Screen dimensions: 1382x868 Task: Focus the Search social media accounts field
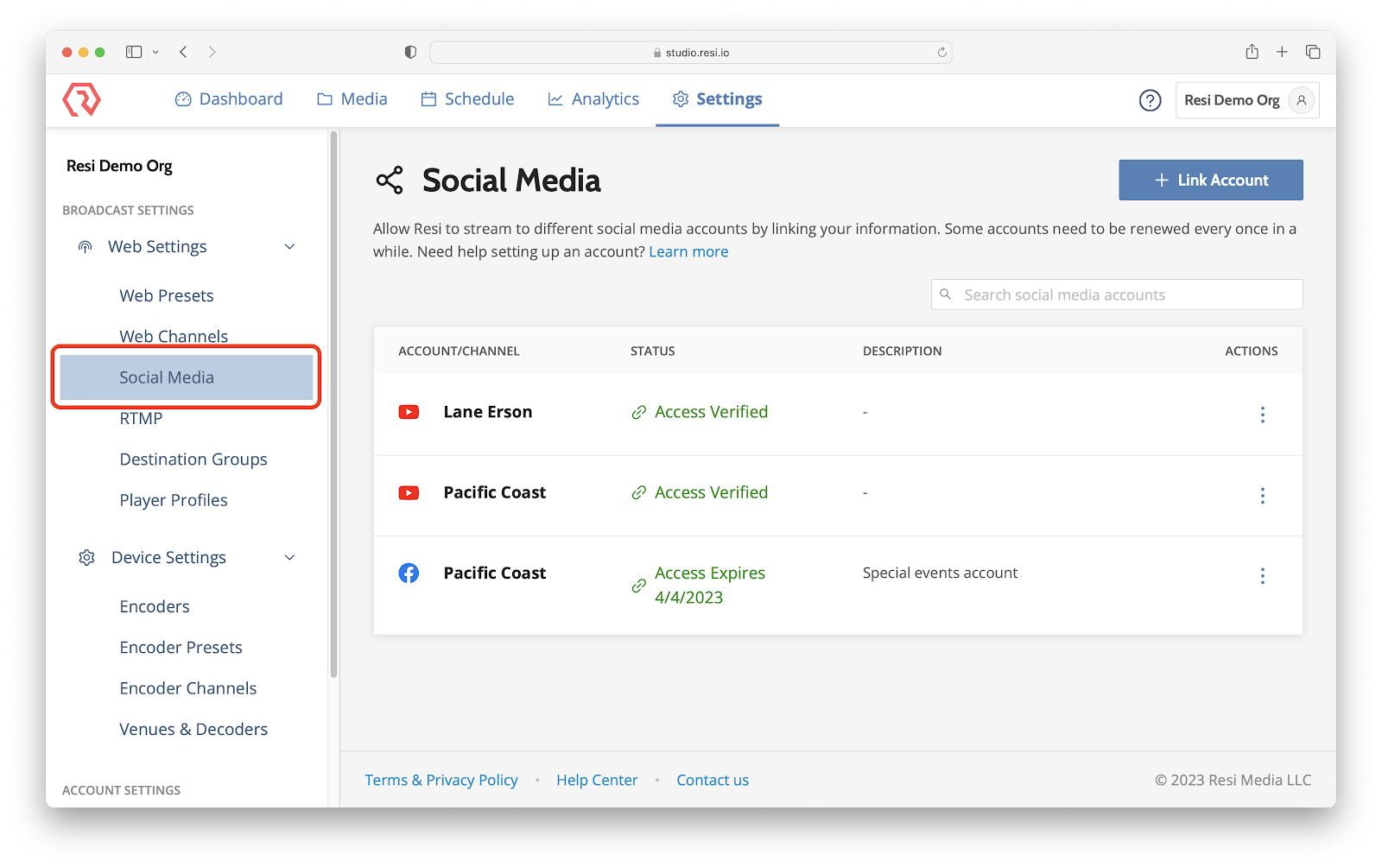pyautogui.click(x=1123, y=295)
